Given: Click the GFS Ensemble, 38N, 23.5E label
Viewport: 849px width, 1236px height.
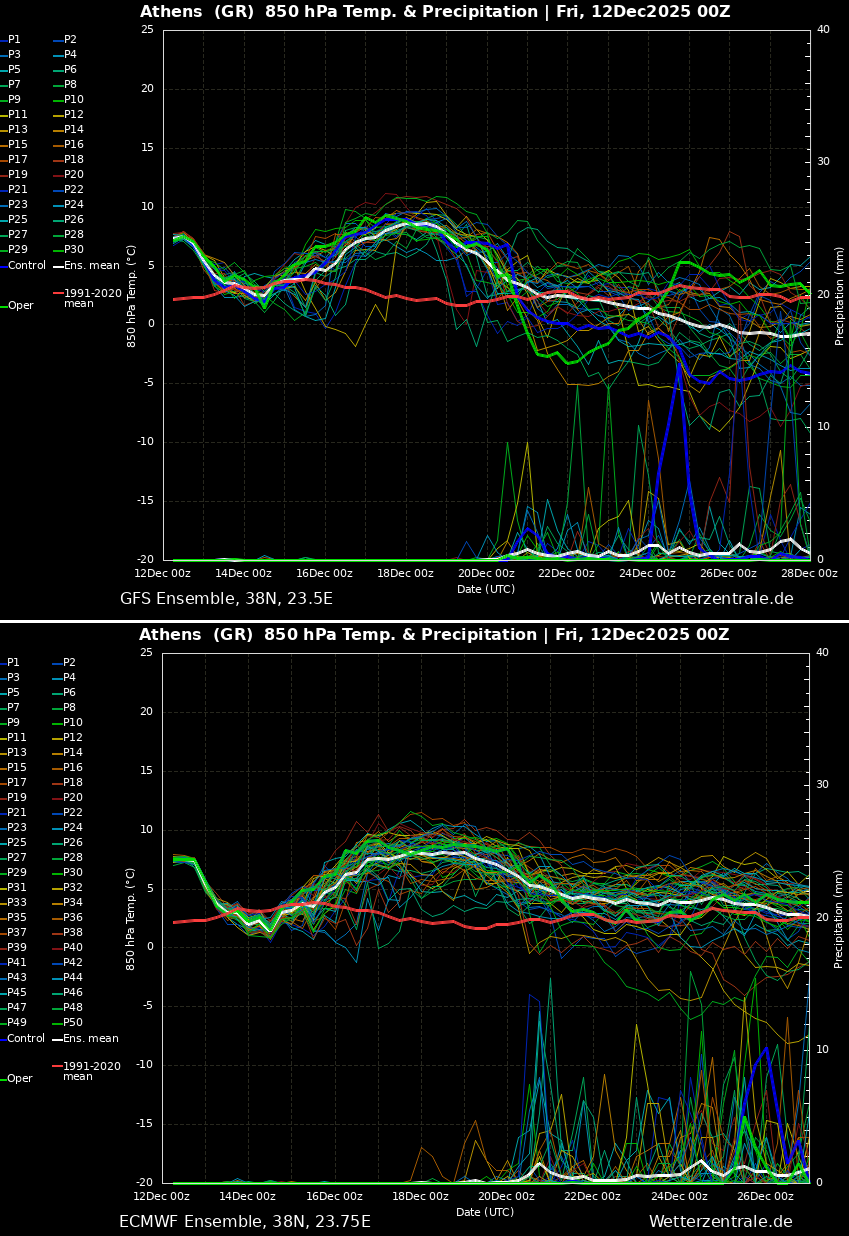Looking at the screenshot, I should (x=226, y=599).
